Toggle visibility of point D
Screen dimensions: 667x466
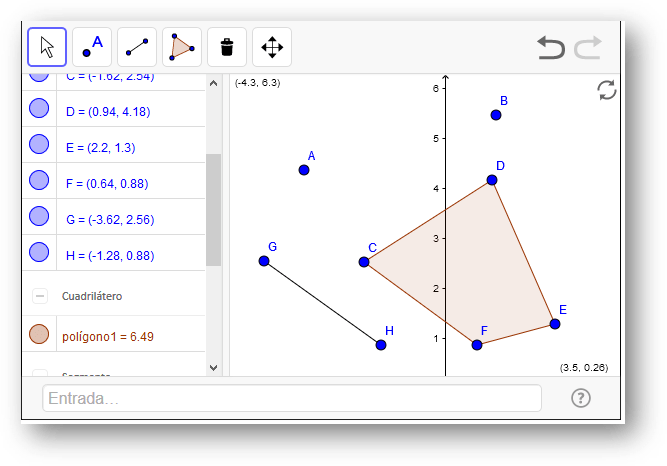pyautogui.click(x=39, y=108)
